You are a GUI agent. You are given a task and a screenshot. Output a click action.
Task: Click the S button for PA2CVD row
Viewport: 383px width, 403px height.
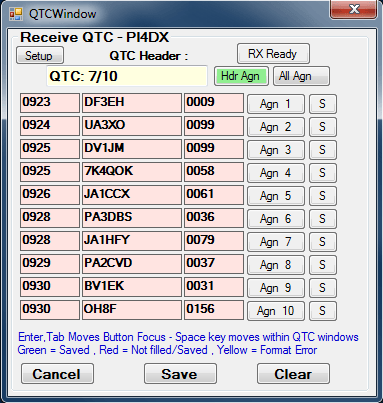click(x=323, y=265)
